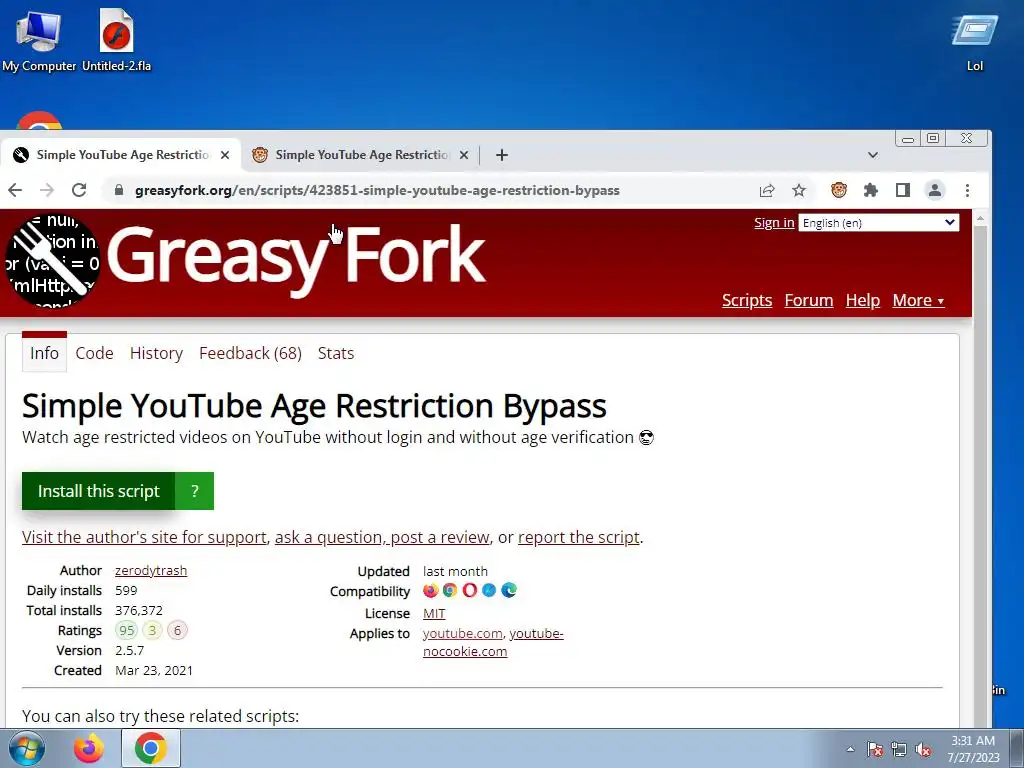
Task: Open the Windows Start orb
Action: (27, 748)
